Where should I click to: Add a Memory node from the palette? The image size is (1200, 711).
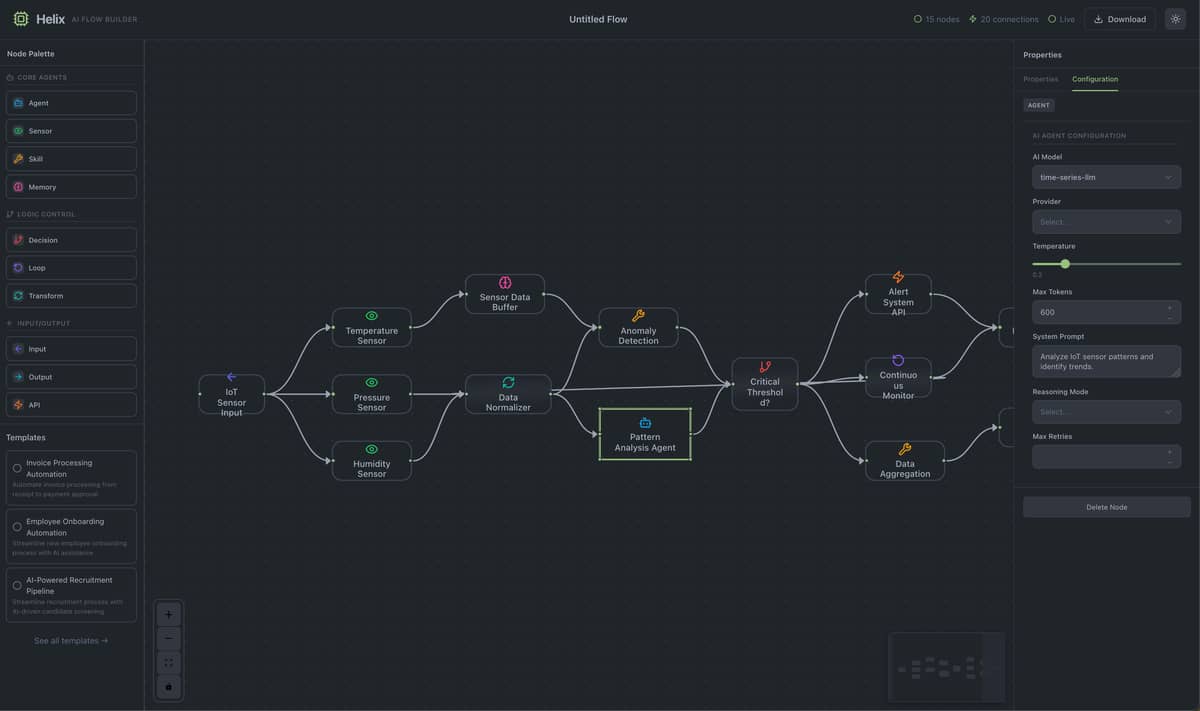(x=70, y=187)
